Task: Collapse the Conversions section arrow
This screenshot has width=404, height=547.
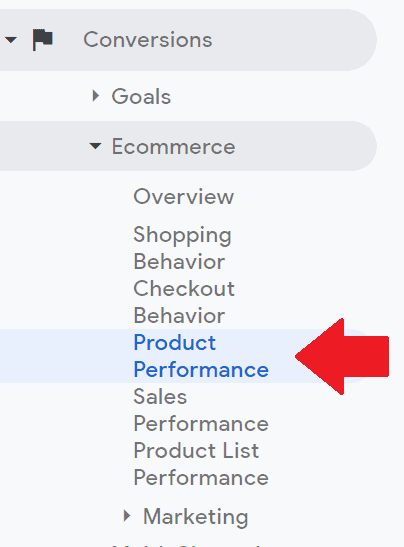Action: pyautogui.click(x=11, y=40)
